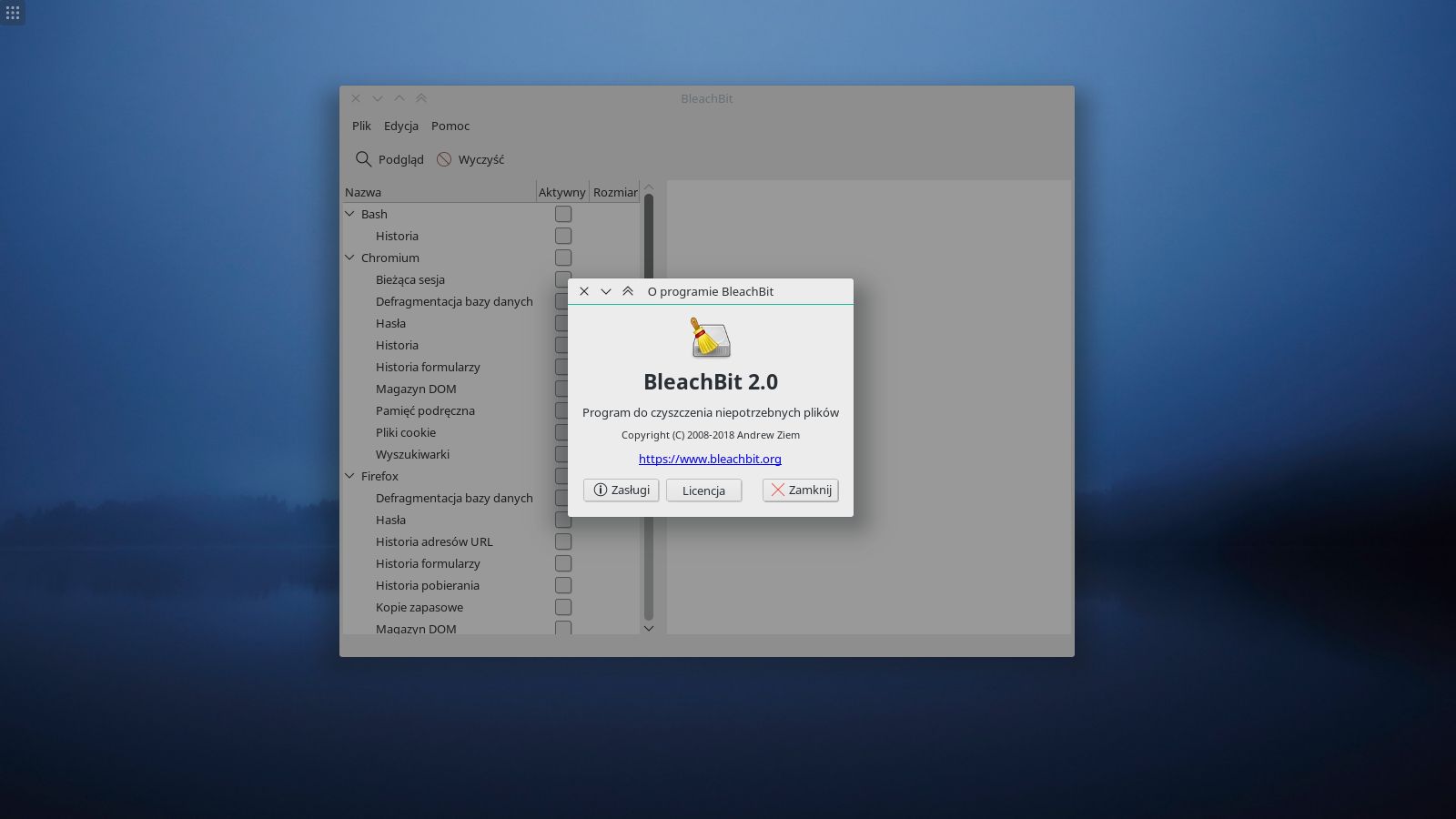Select the Wyszukiwarki row
1456x819 pixels.
tap(412, 454)
